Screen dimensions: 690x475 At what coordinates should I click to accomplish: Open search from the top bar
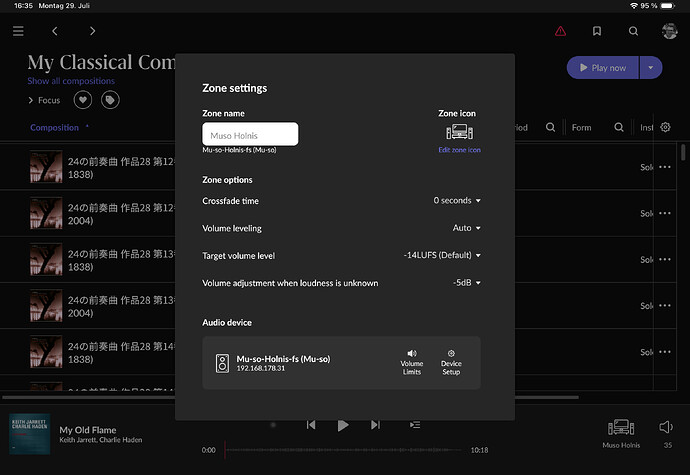click(633, 31)
